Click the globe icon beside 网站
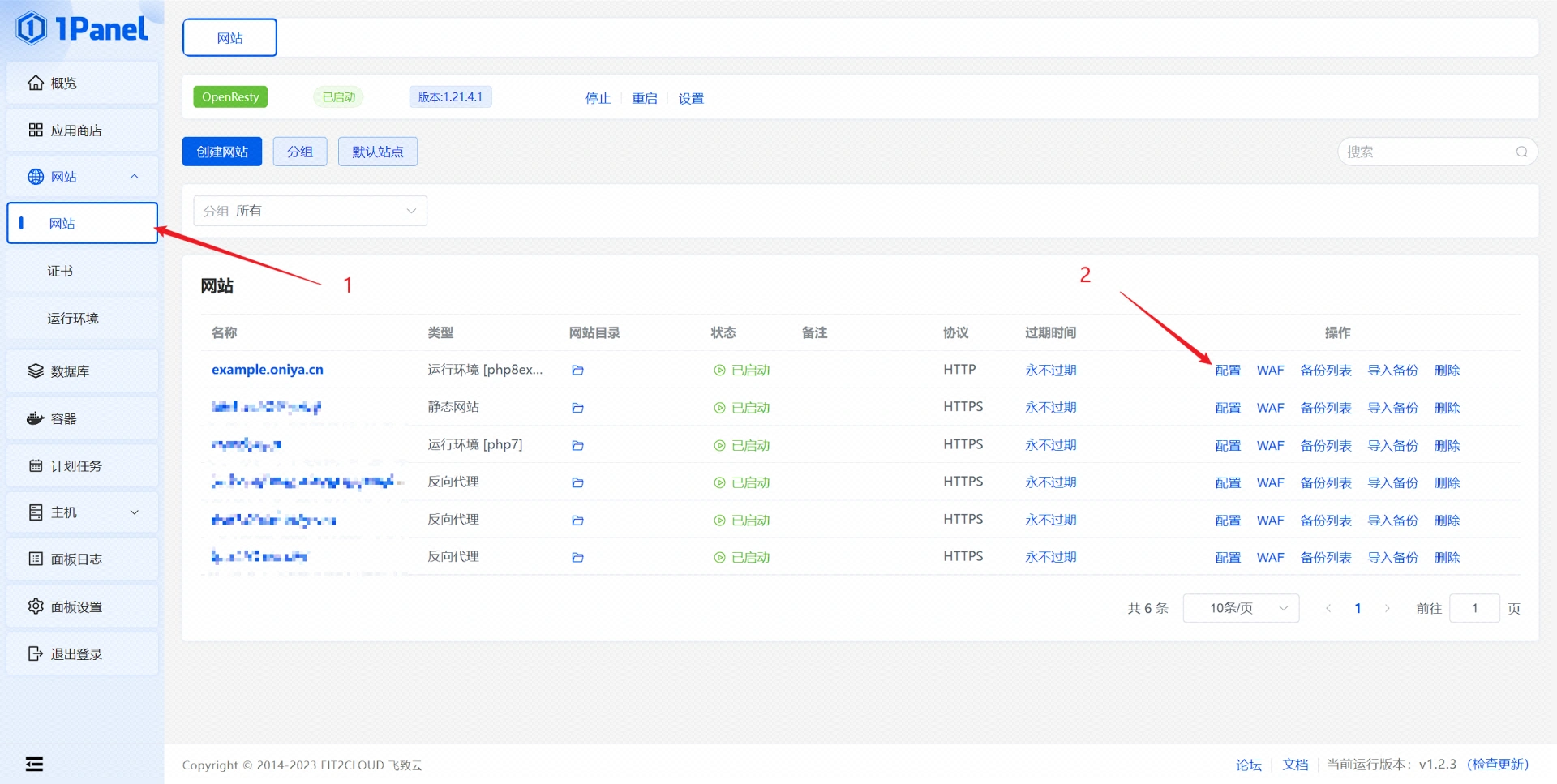This screenshot has width=1557, height=784. [x=36, y=177]
